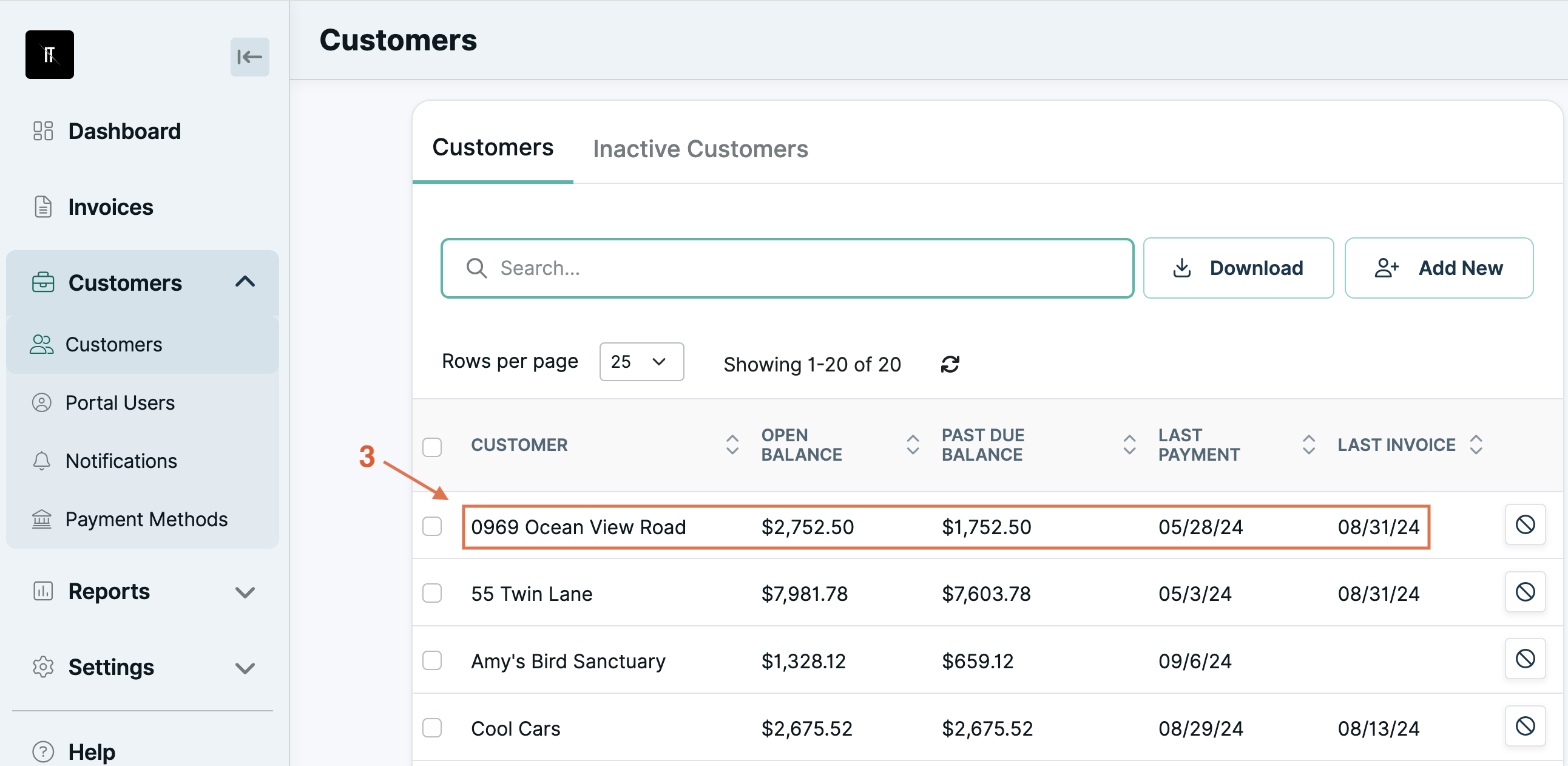Collapse the sidebar with the arrow icon
The image size is (1568, 766).
click(x=249, y=57)
